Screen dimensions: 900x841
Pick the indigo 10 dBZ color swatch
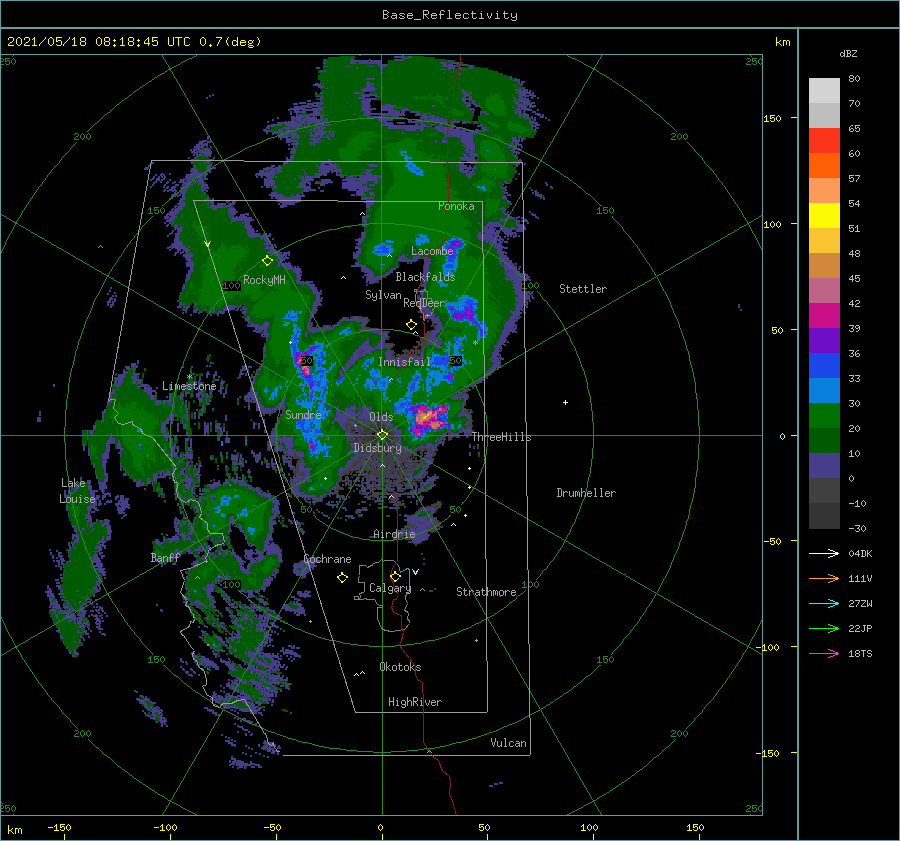pos(824,465)
